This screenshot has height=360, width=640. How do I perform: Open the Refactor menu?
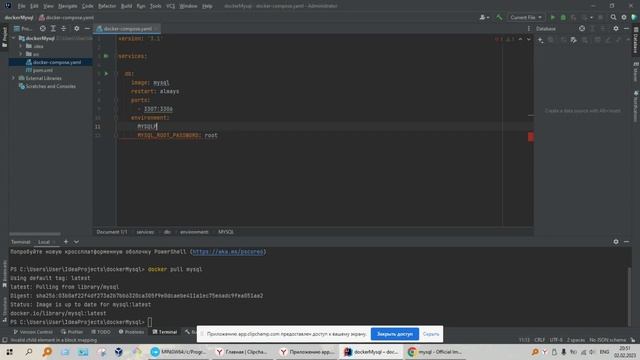coord(107,6)
